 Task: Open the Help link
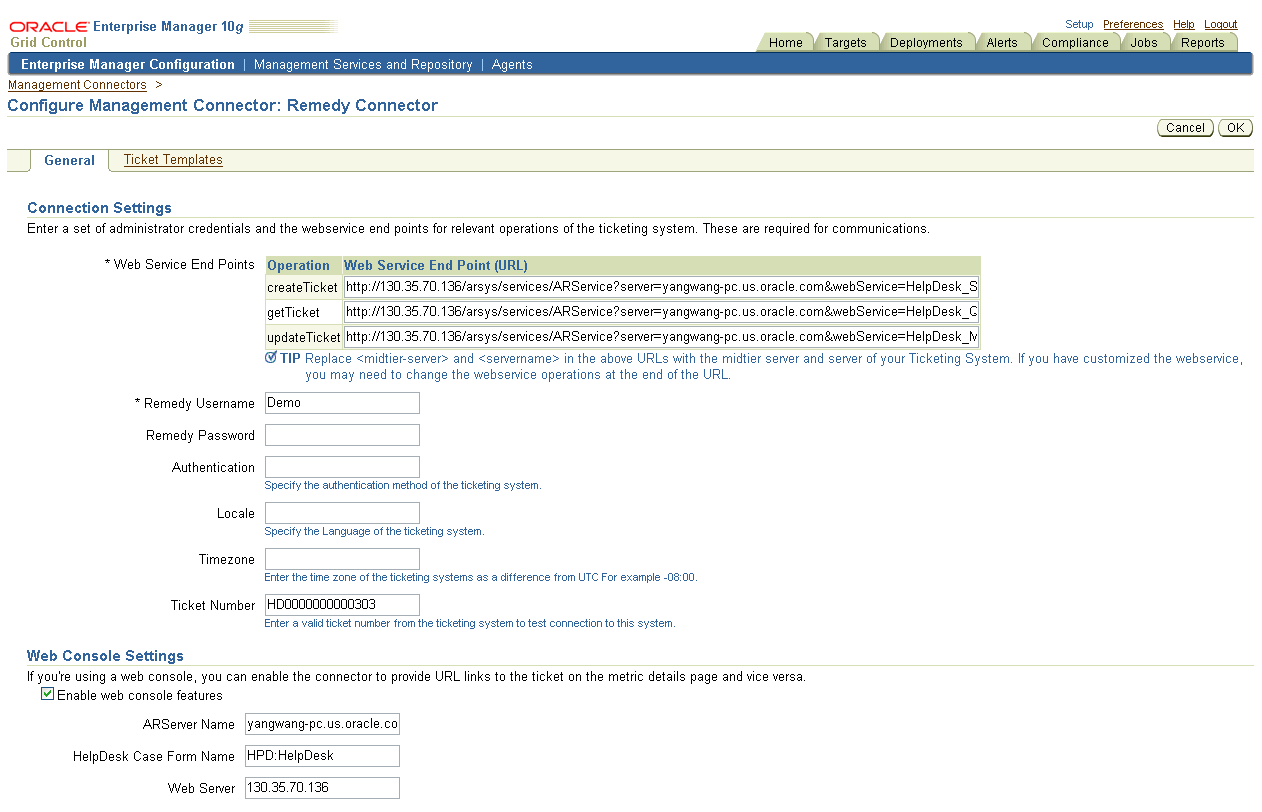click(1184, 24)
